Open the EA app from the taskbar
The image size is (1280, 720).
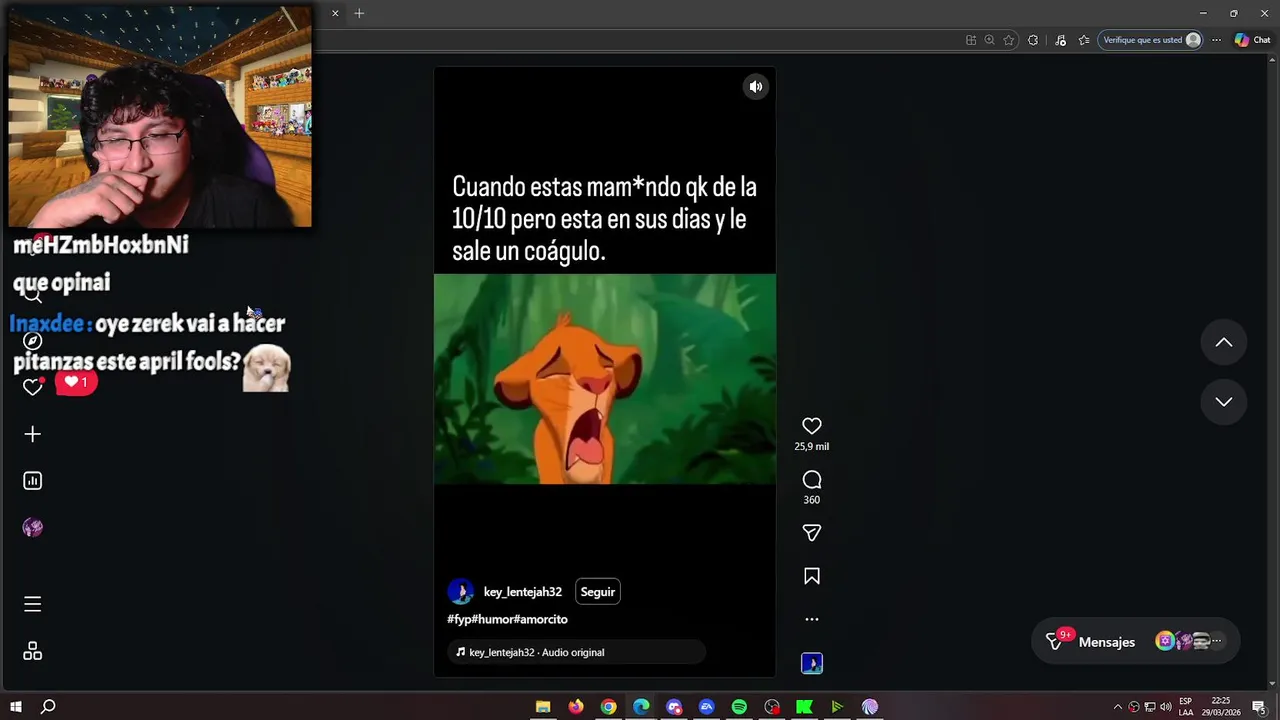point(707,707)
